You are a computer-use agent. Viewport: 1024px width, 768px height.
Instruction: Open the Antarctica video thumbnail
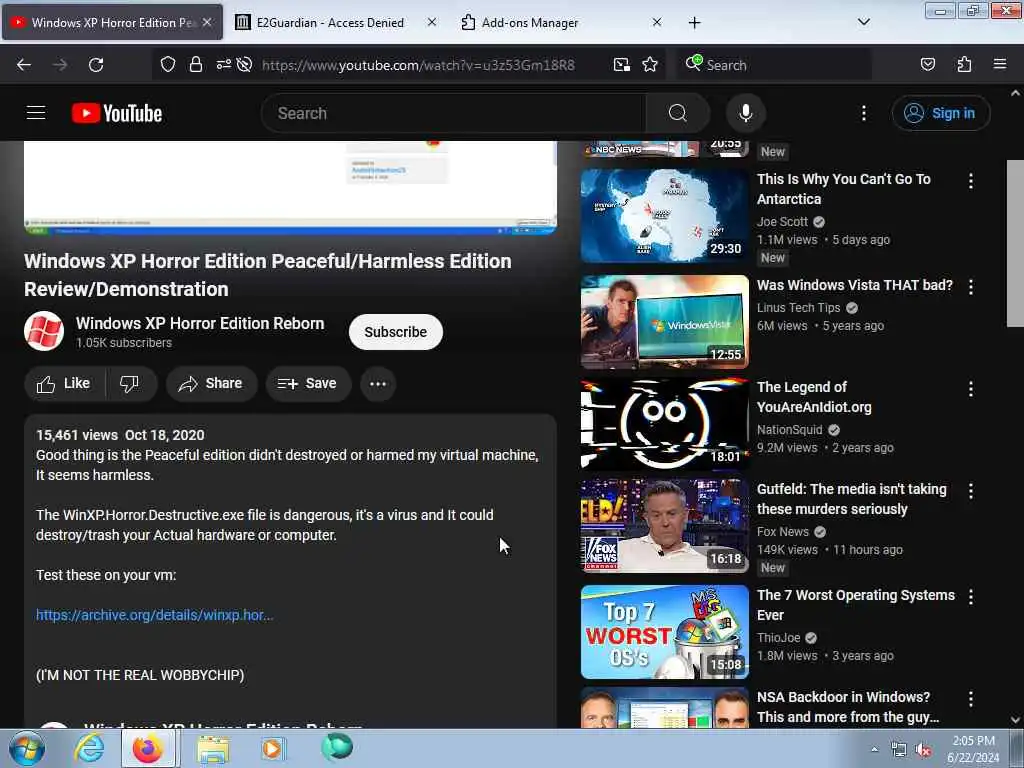pyautogui.click(x=664, y=216)
